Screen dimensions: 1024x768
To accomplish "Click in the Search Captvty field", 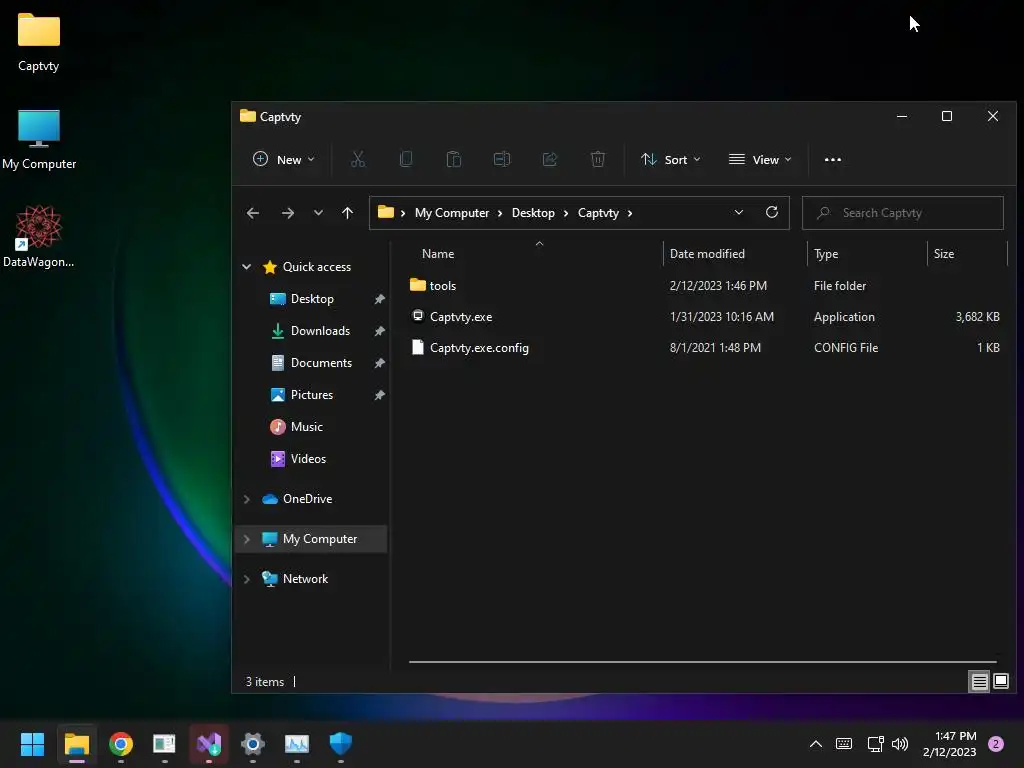I will pyautogui.click(x=903, y=213).
